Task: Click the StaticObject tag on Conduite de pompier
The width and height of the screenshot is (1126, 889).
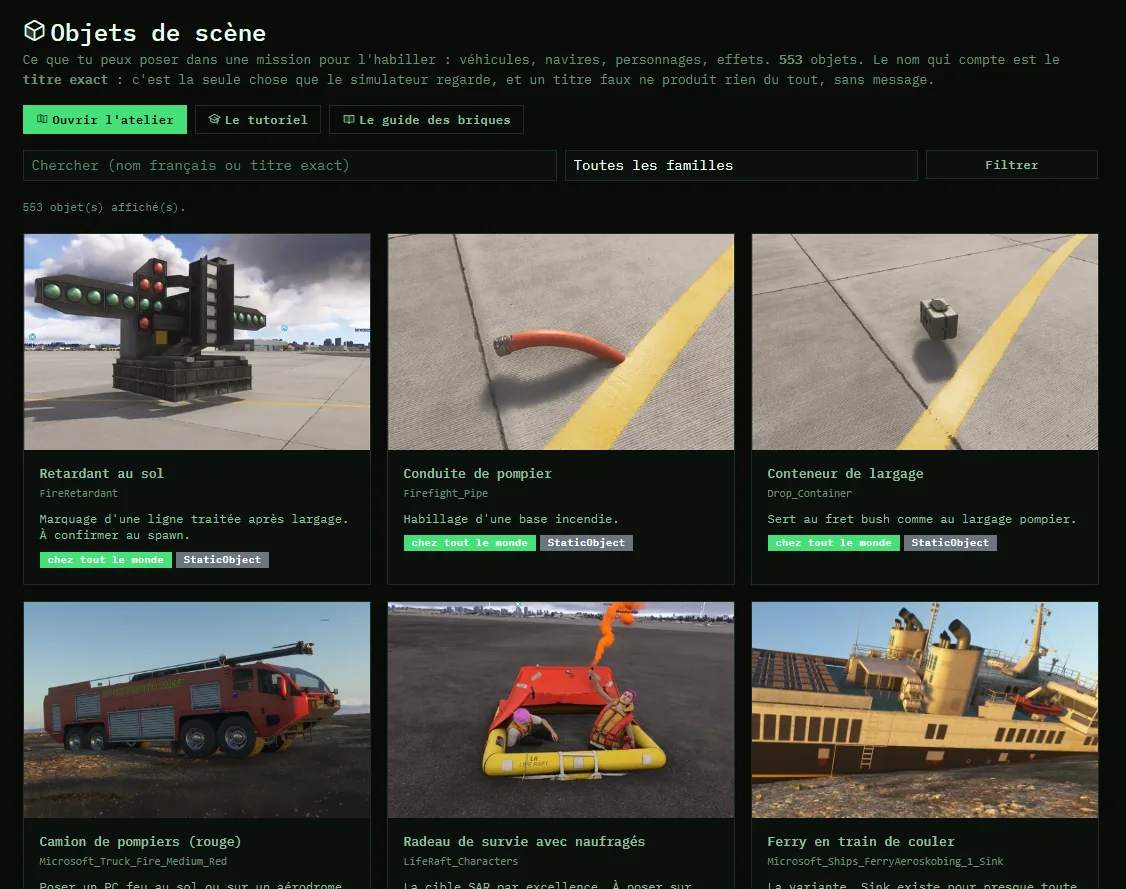Action: [586, 543]
